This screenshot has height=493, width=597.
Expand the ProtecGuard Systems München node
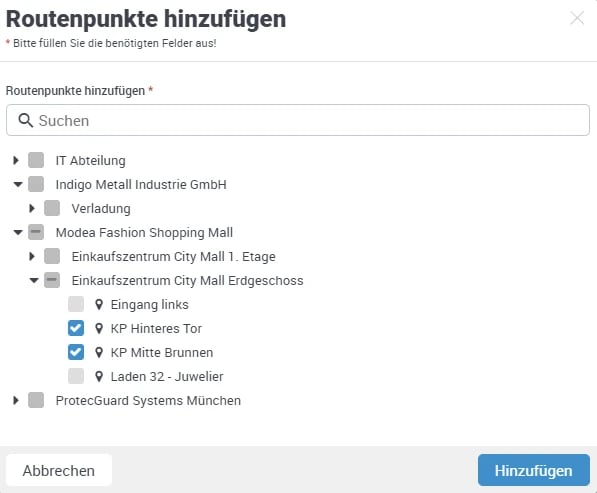[16, 400]
